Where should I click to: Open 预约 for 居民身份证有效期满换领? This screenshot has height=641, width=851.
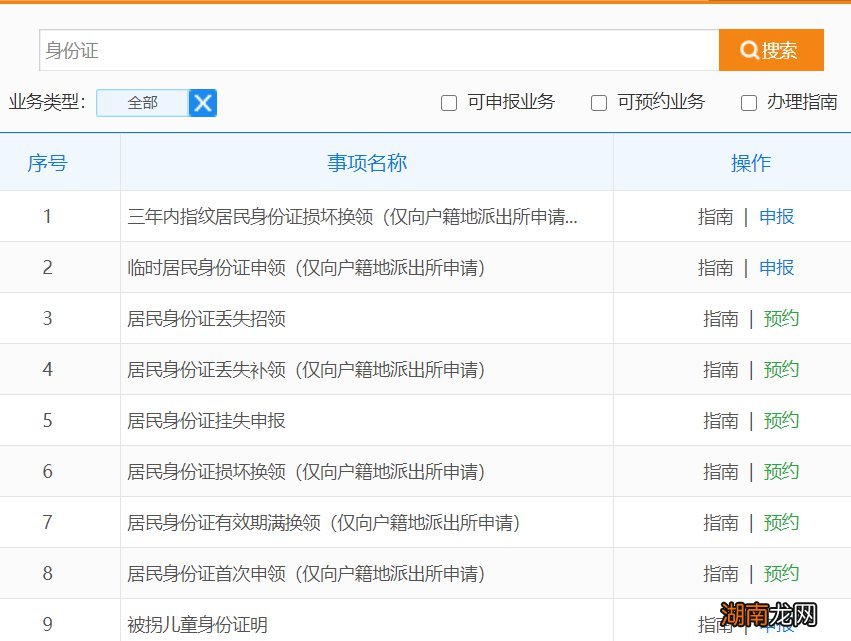pyautogui.click(x=781, y=522)
